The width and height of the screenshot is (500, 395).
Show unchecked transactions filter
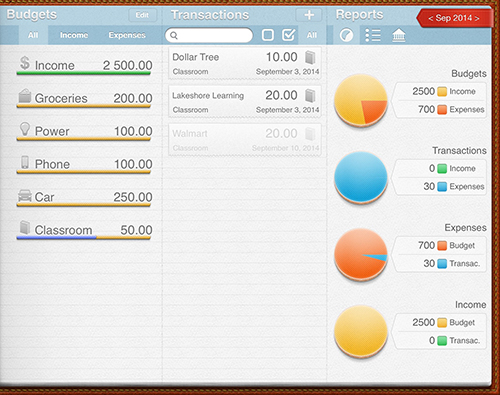(x=268, y=35)
